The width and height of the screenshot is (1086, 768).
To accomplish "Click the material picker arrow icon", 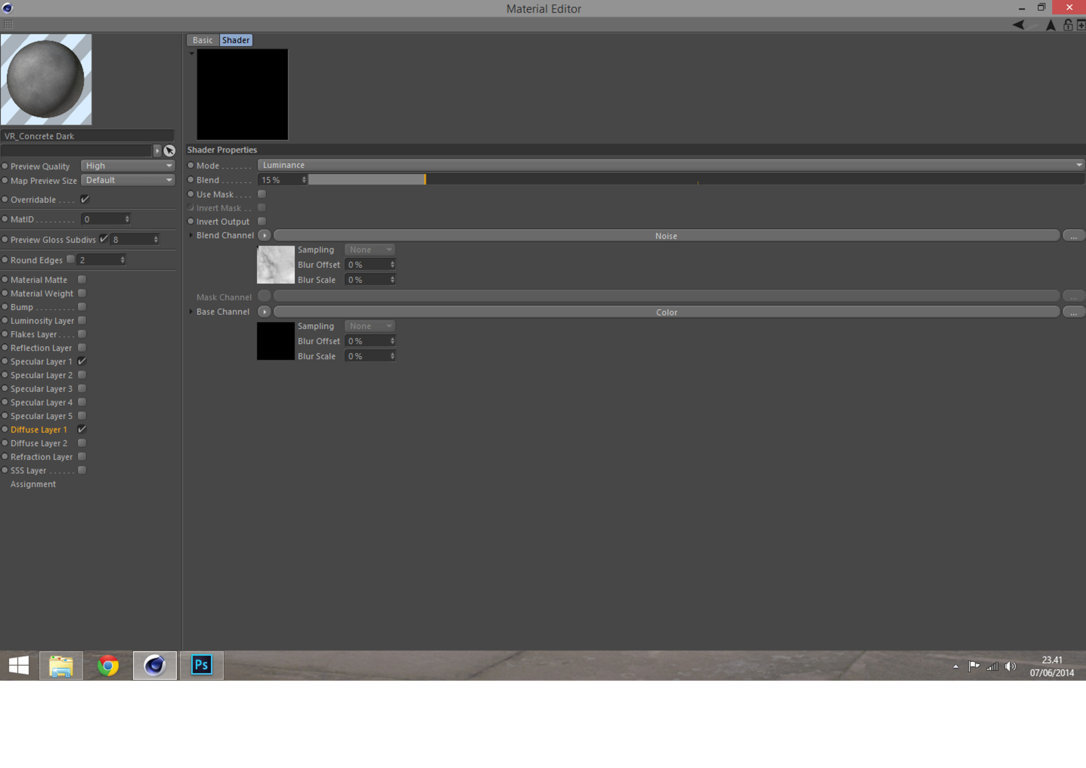I will (169, 150).
